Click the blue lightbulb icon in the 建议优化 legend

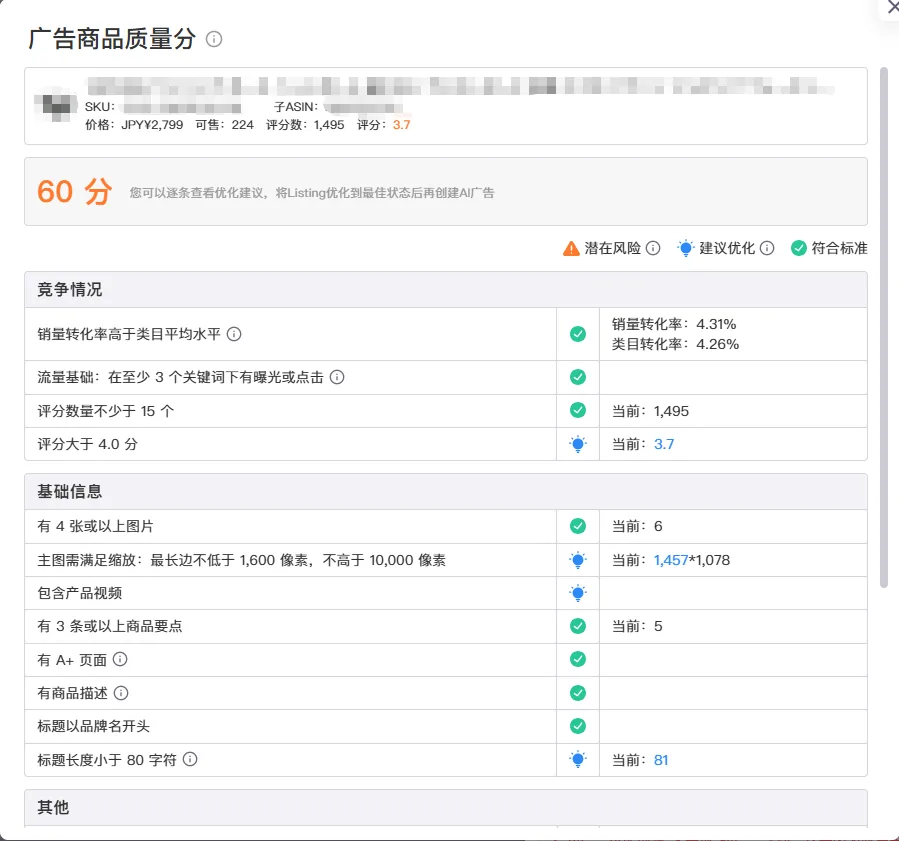coord(685,248)
